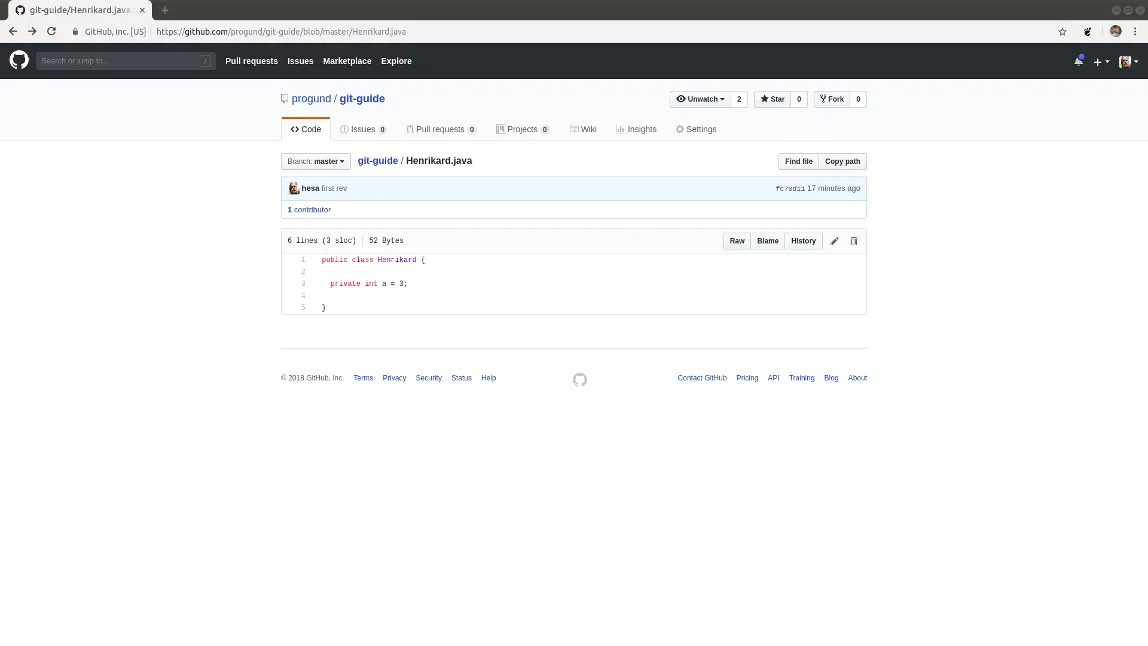Viewport: 1148px width, 646px height.
Task: Open footer Help link
Action: pyautogui.click(x=488, y=378)
